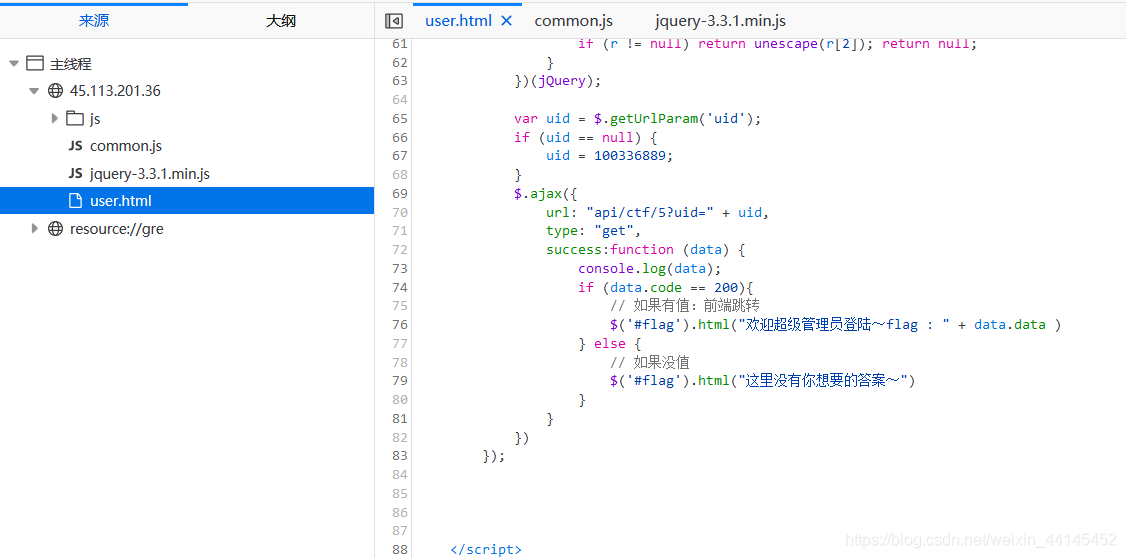Click the comment 如果没值
This screenshot has height=558, width=1126.
(x=650, y=362)
